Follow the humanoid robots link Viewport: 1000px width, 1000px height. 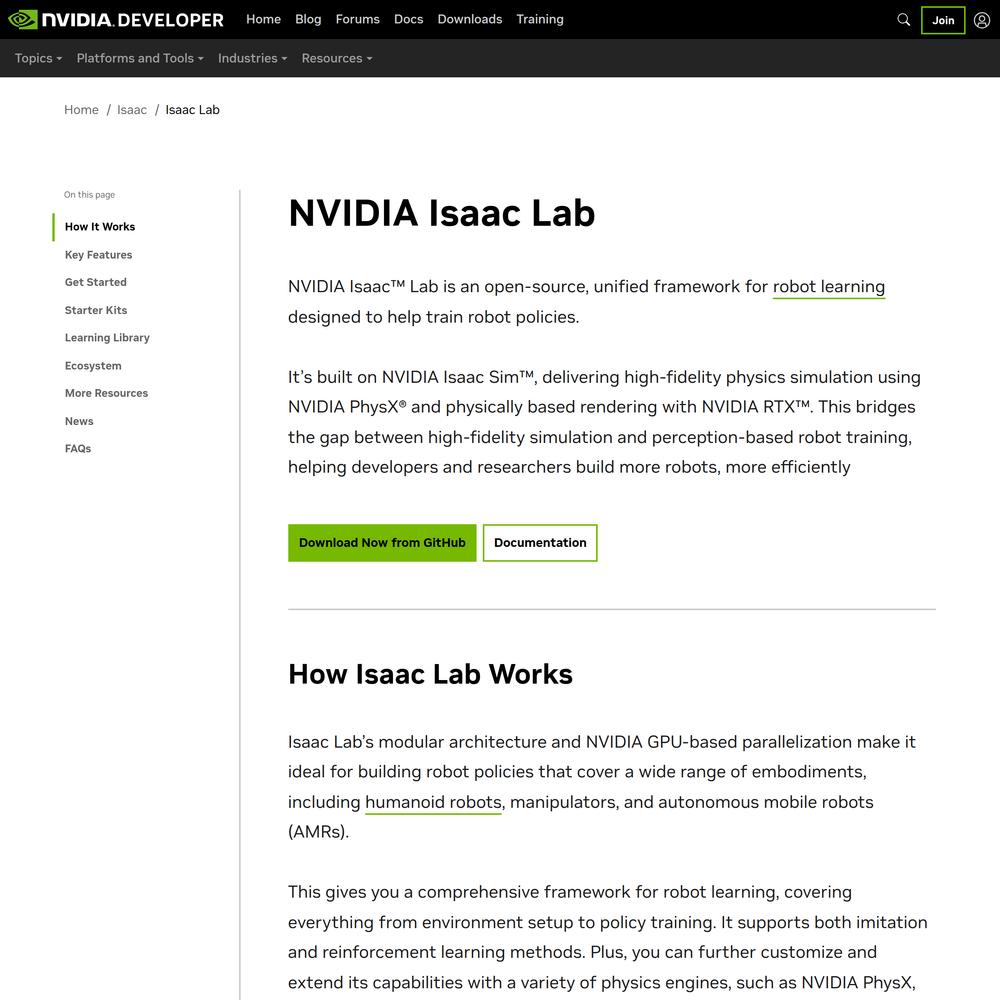tap(433, 802)
